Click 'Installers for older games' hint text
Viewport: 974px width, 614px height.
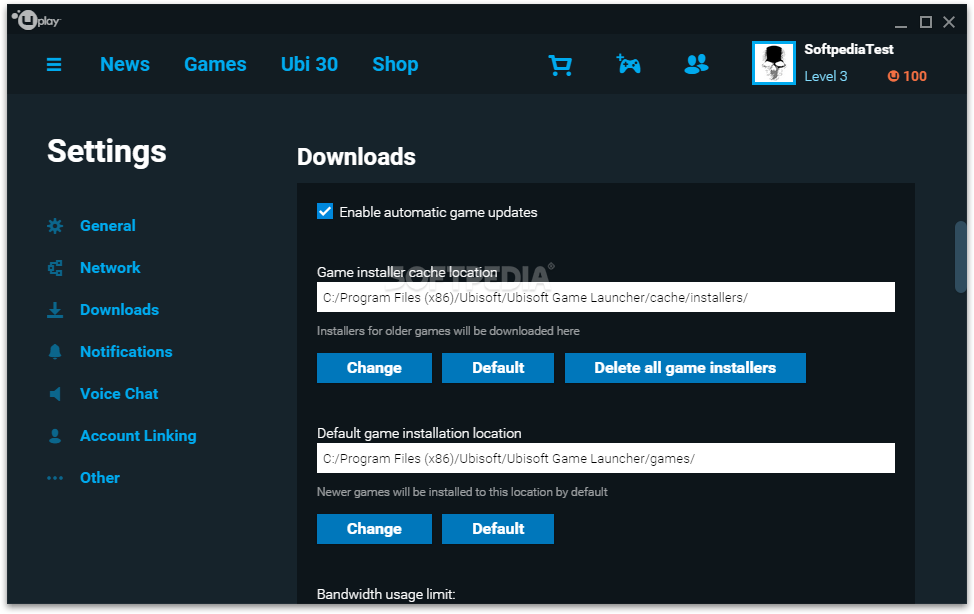tap(448, 331)
